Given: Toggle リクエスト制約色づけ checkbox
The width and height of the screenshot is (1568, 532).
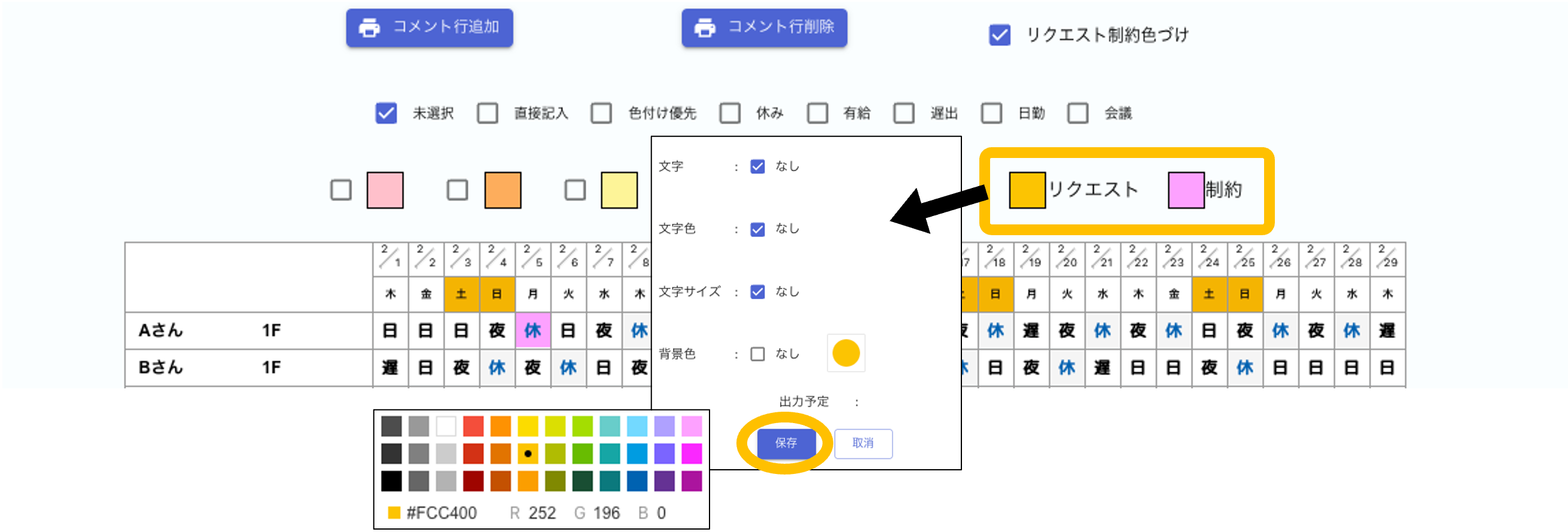Looking at the screenshot, I should click(1000, 35).
